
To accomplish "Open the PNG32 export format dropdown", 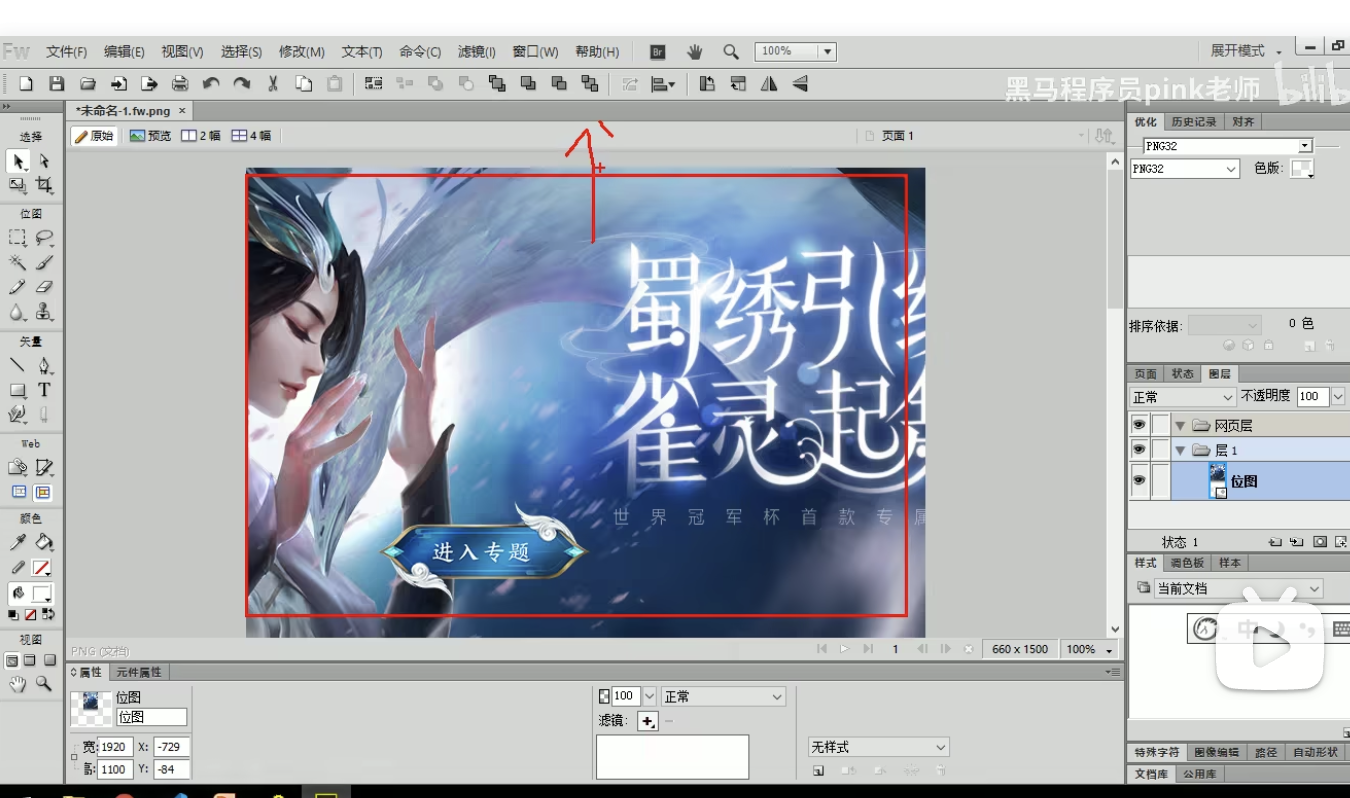I will point(1184,169).
